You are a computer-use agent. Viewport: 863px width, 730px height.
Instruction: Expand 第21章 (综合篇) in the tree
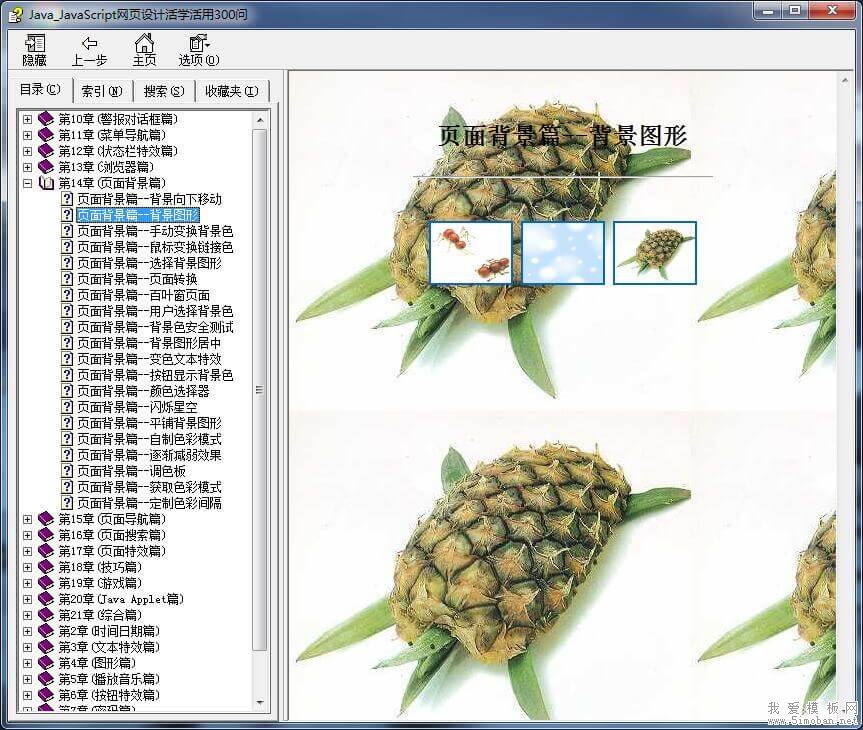point(26,614)
